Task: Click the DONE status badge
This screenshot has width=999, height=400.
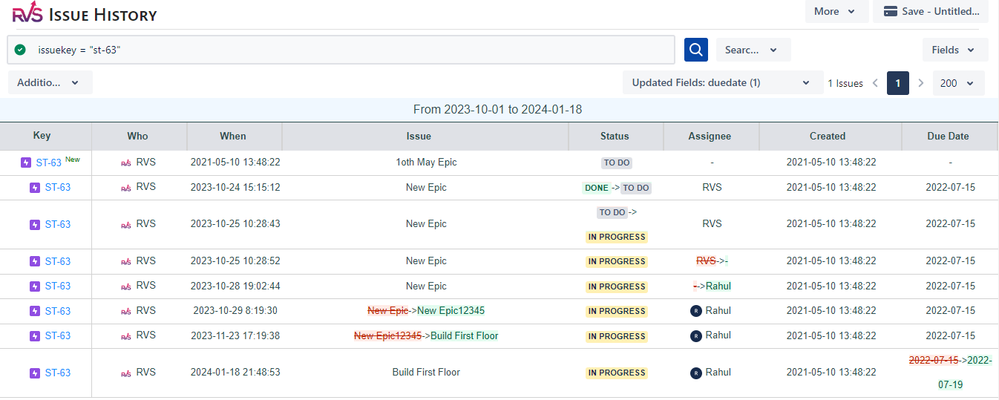Action: pos(596,188)
